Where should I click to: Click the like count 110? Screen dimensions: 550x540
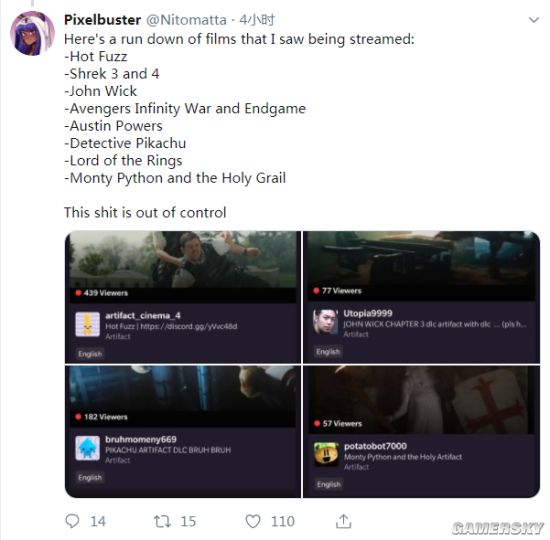pos(283,521)
